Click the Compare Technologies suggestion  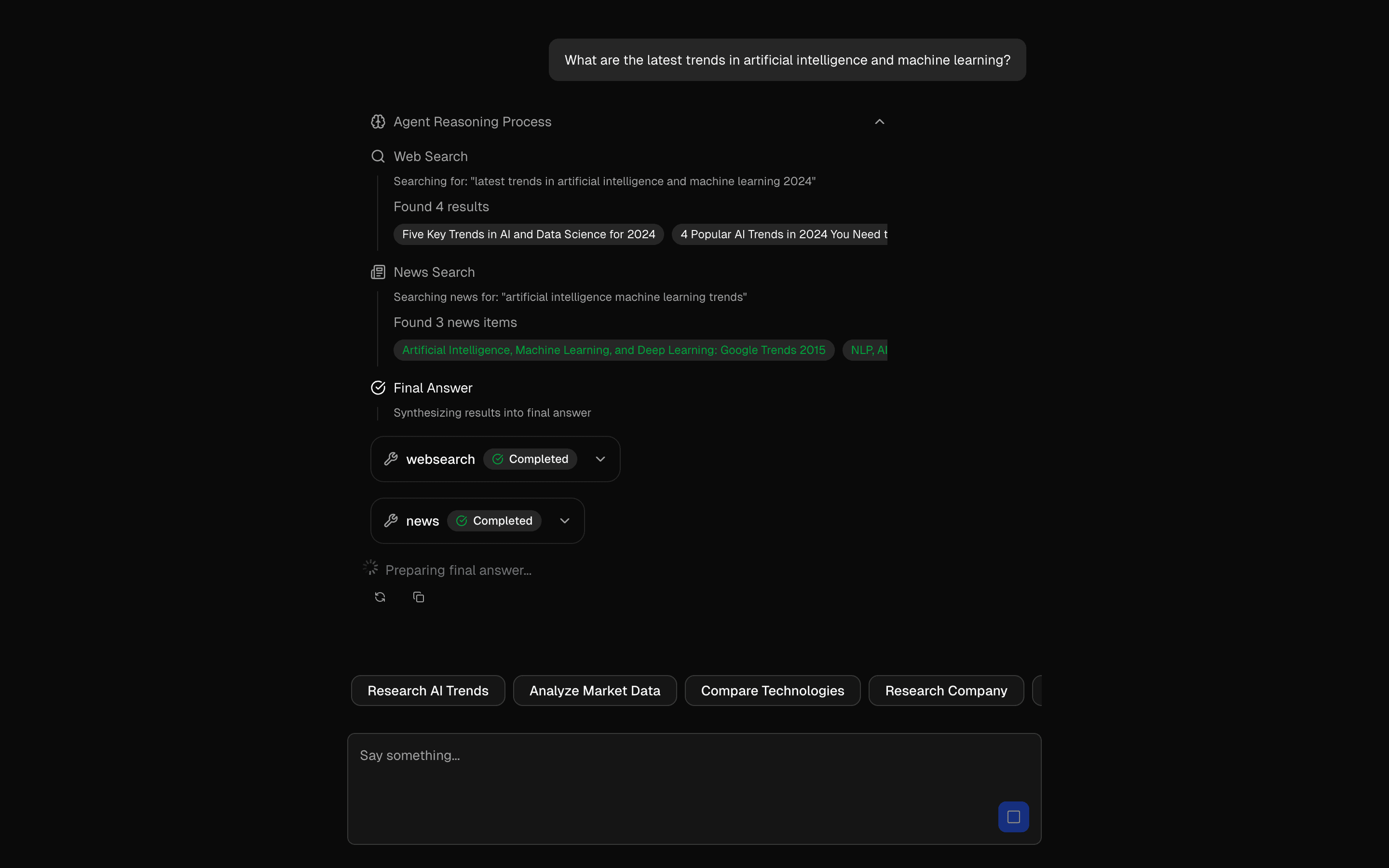(772, 690)
